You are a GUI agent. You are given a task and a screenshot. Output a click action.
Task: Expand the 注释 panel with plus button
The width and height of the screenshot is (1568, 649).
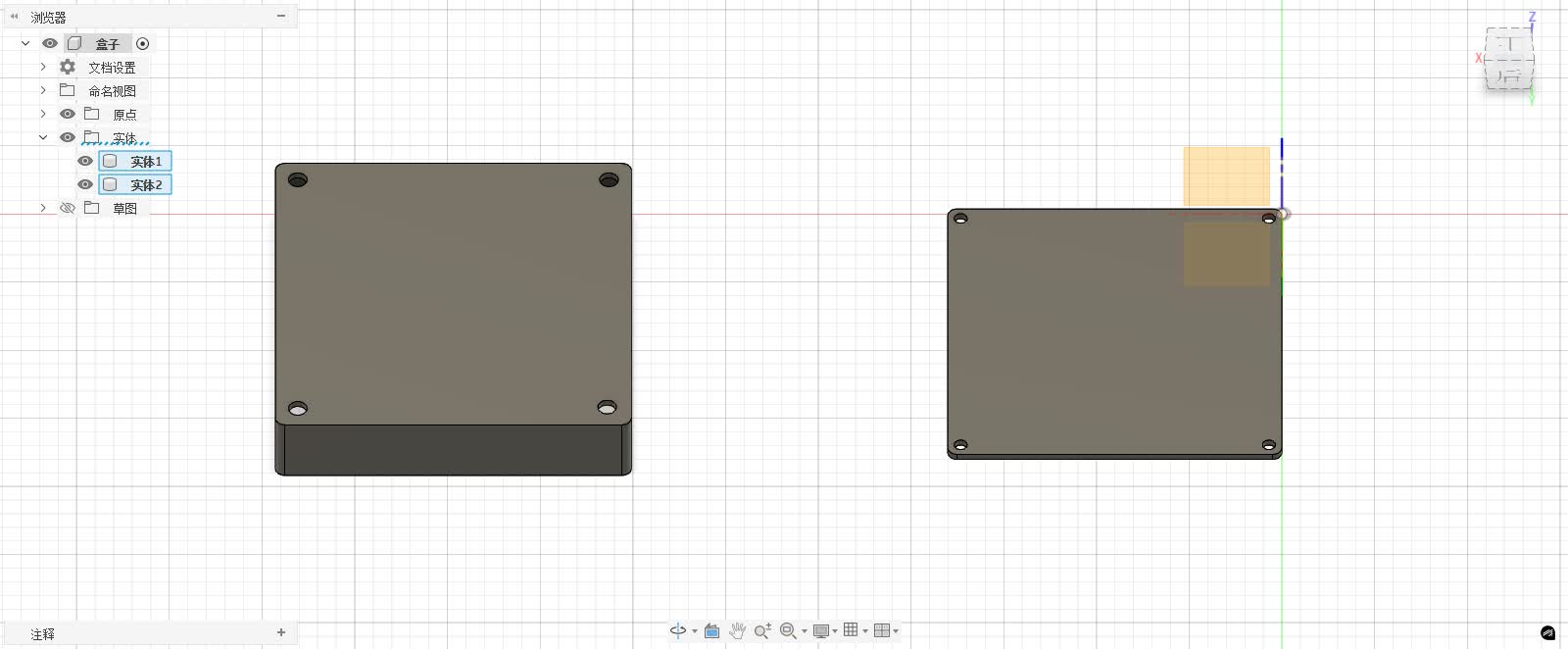click(281, 632)
